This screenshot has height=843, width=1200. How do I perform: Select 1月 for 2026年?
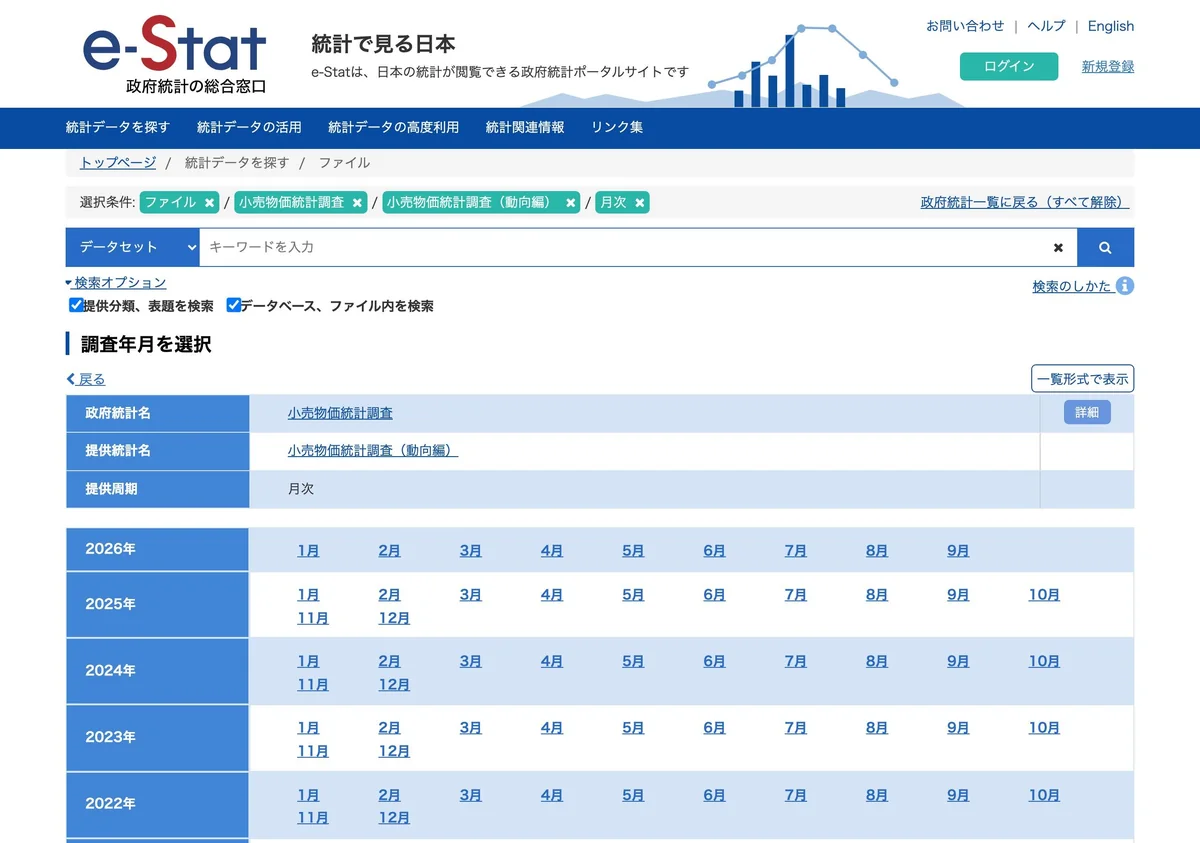[309, 551]
